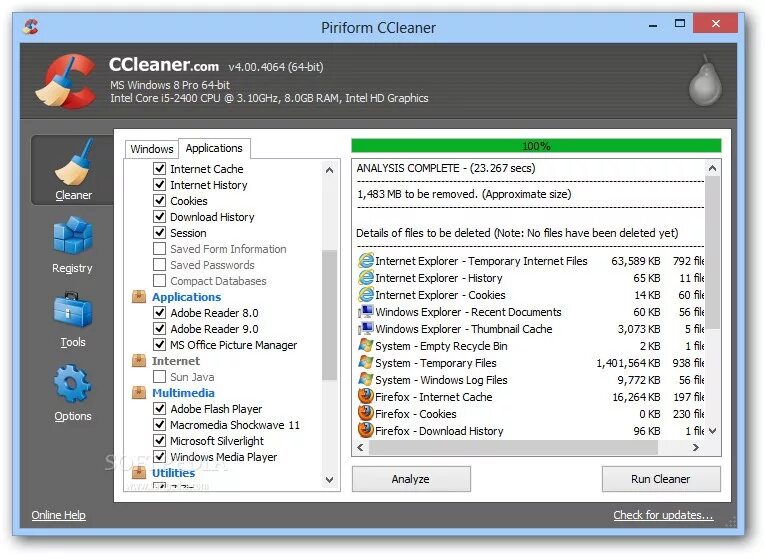
Task: Click the Utilities category box icon
Action: [139, 472]
